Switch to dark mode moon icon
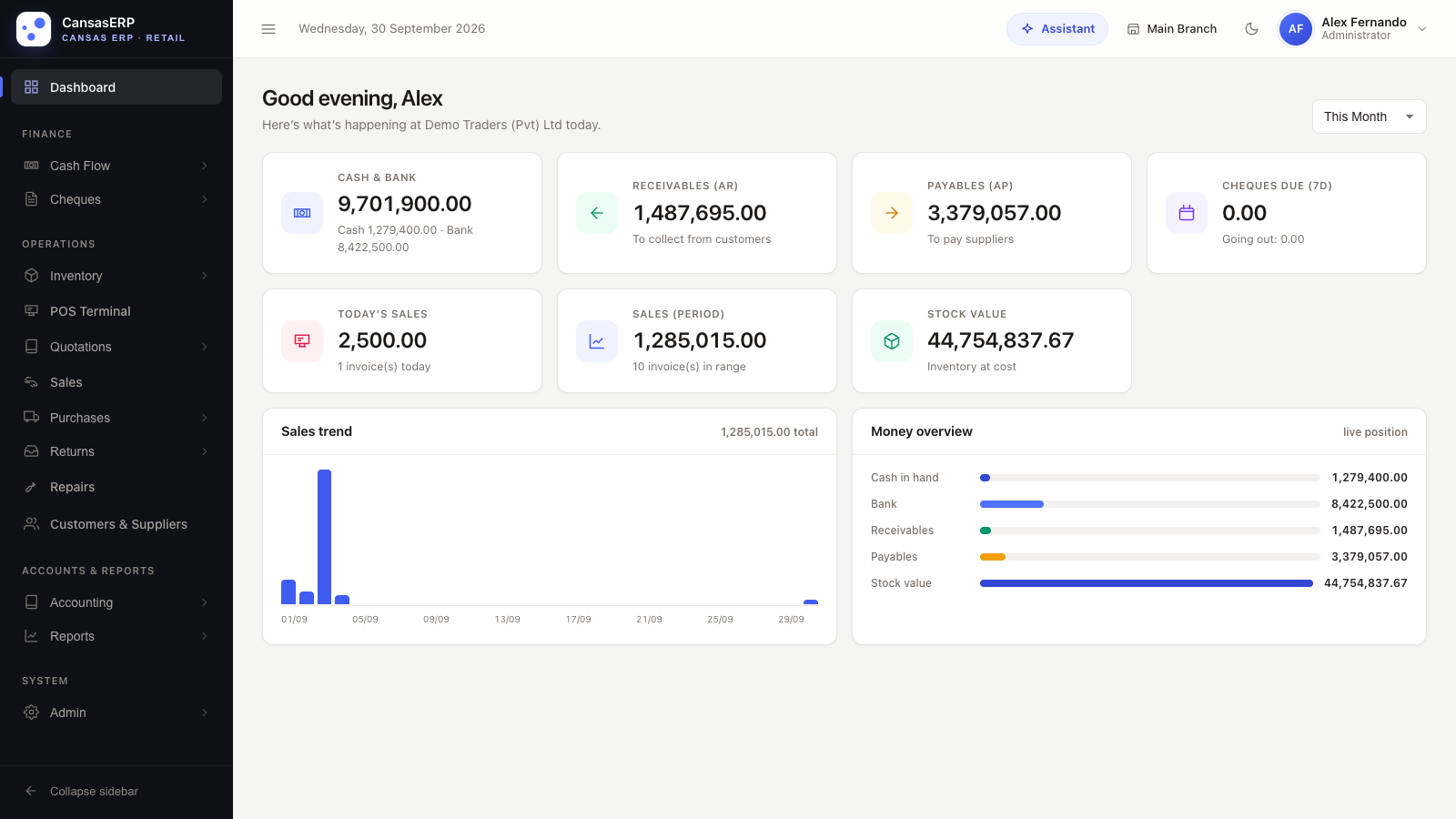The height and width of the screenshot is (819, 1456). (1252, 29)
